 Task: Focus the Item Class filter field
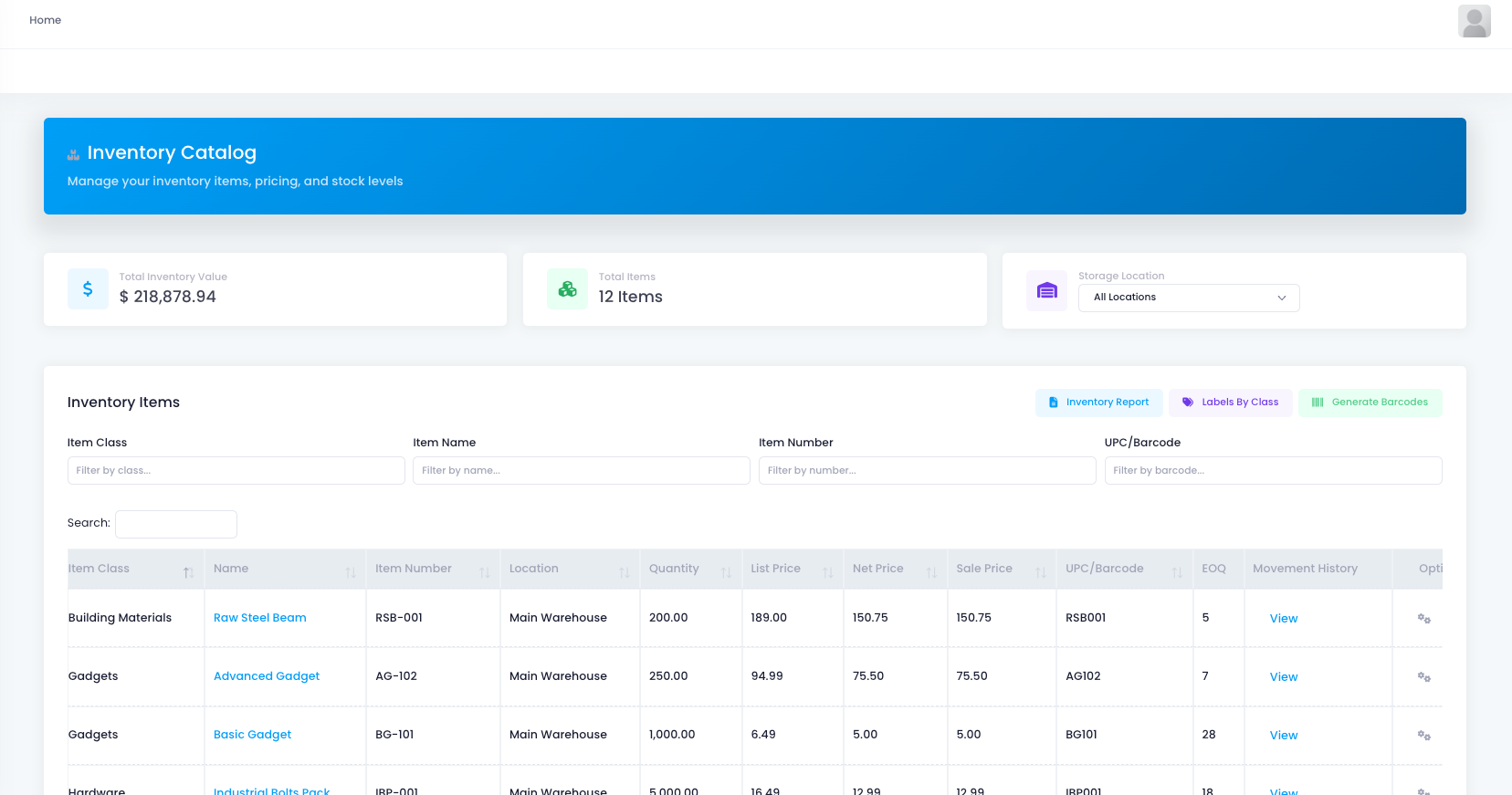point(236,471)
